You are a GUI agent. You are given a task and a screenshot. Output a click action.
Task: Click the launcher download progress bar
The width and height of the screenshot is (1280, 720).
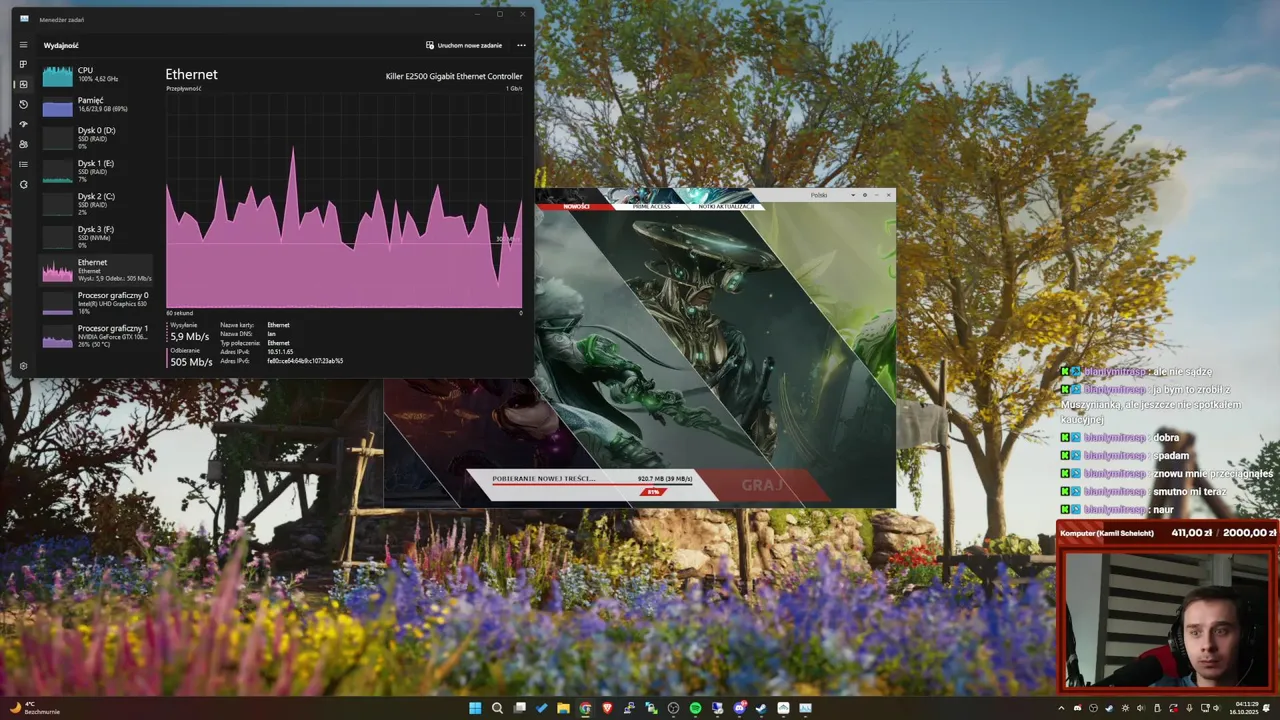point(592,485)
